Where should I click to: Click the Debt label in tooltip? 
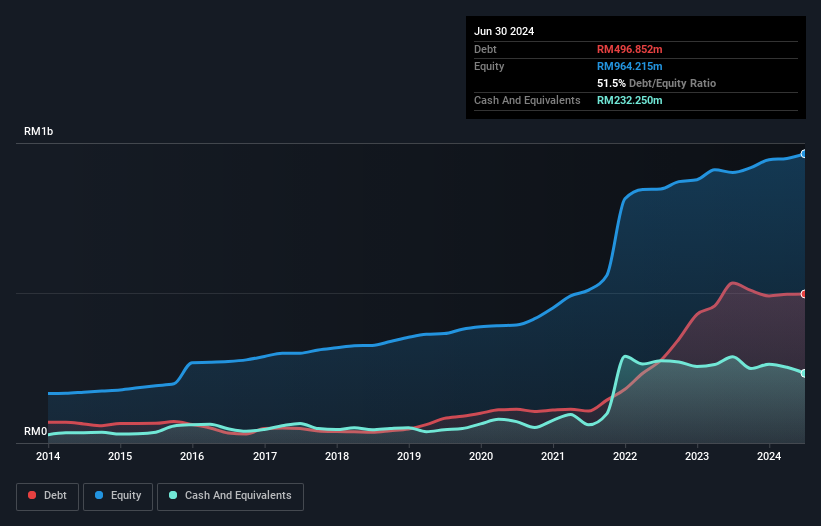coord(485,49)
